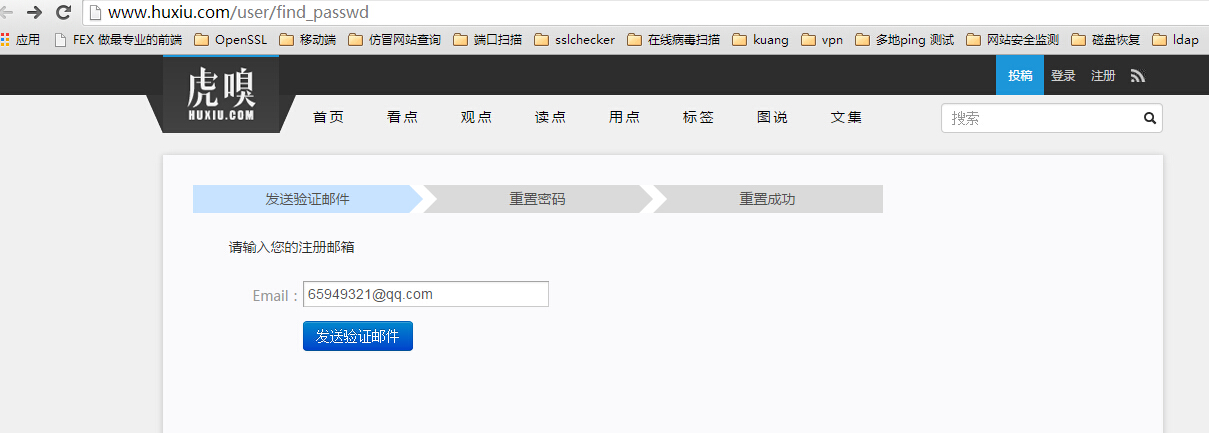Image resolution: width=1209 pixels, height=433 pixels.
Task: Open the OpenSSL bookmark folder
Action: pos(230,40)
